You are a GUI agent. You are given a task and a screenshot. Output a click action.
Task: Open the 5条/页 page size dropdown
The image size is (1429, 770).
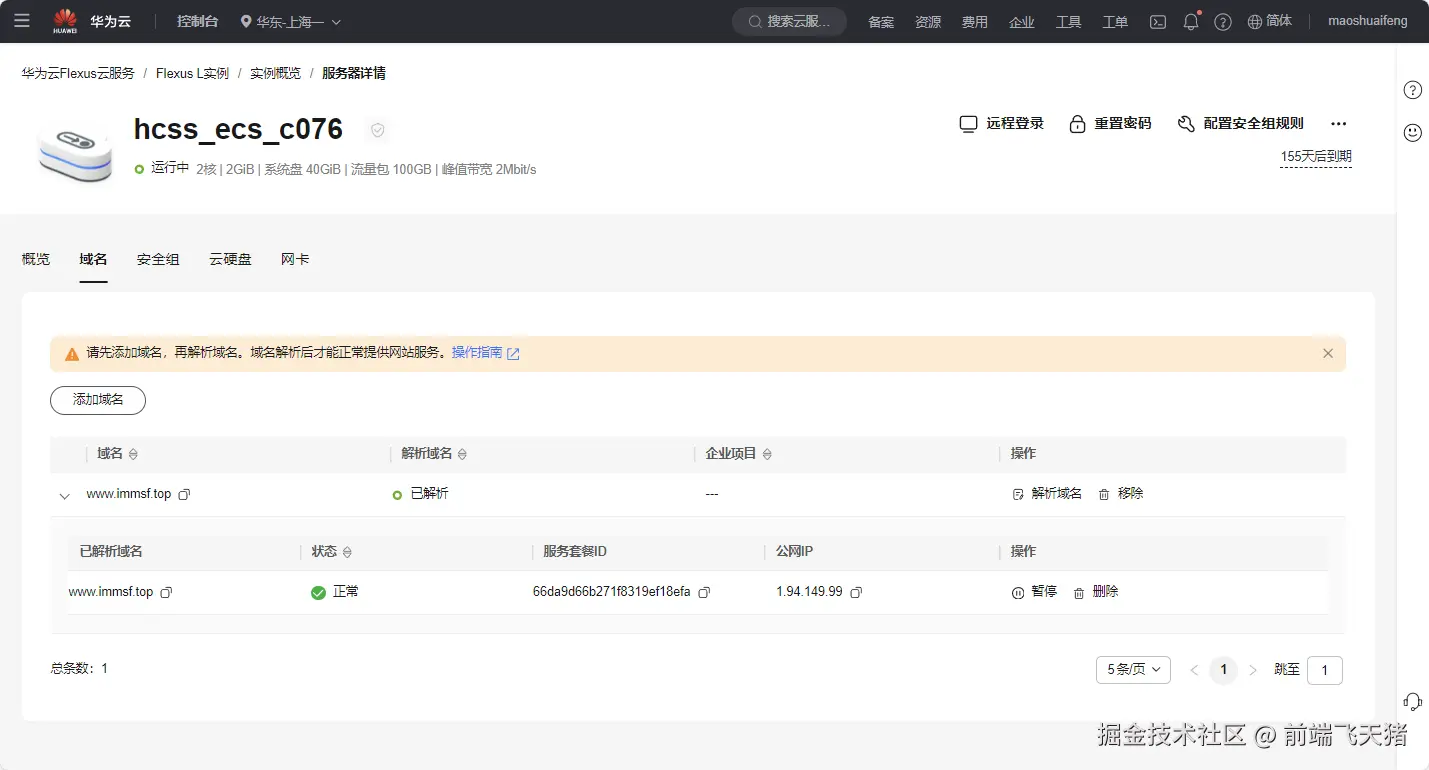tap(1132, 670)
